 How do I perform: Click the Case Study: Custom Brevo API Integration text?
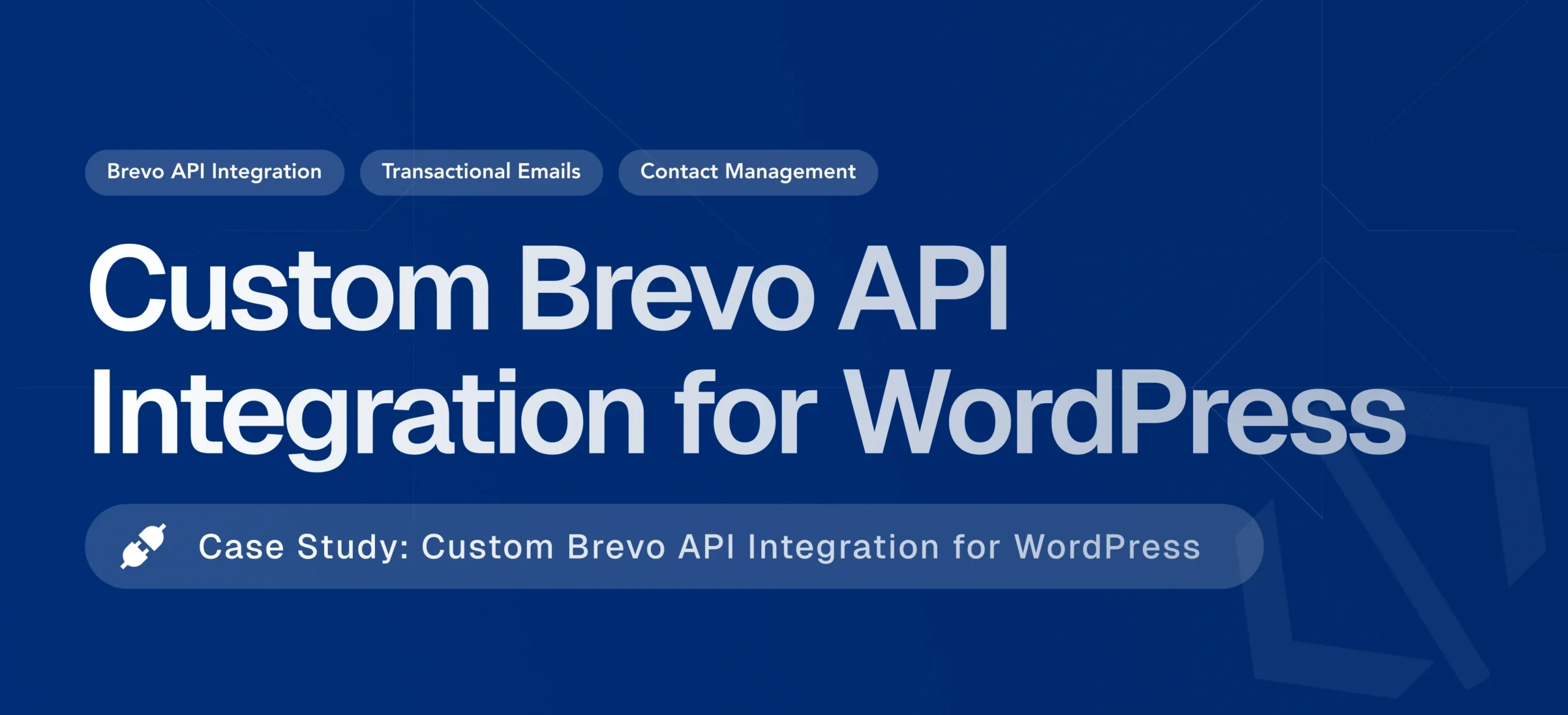coord(699,547)
